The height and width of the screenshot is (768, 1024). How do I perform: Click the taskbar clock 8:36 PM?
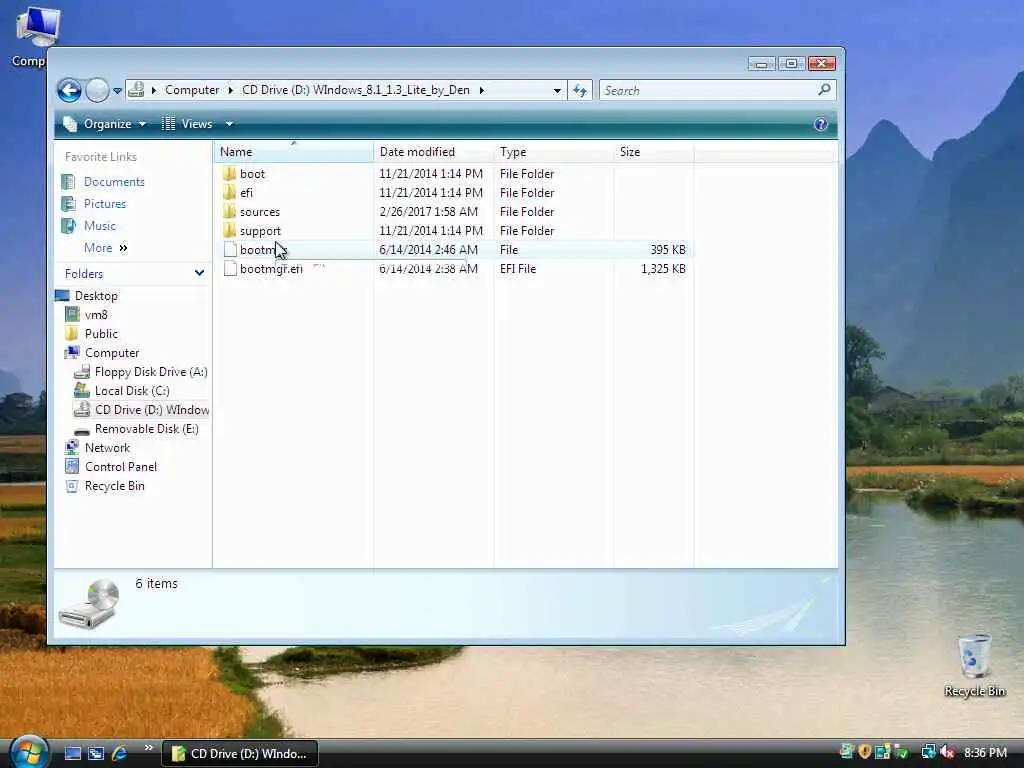(x=985, y=753)
